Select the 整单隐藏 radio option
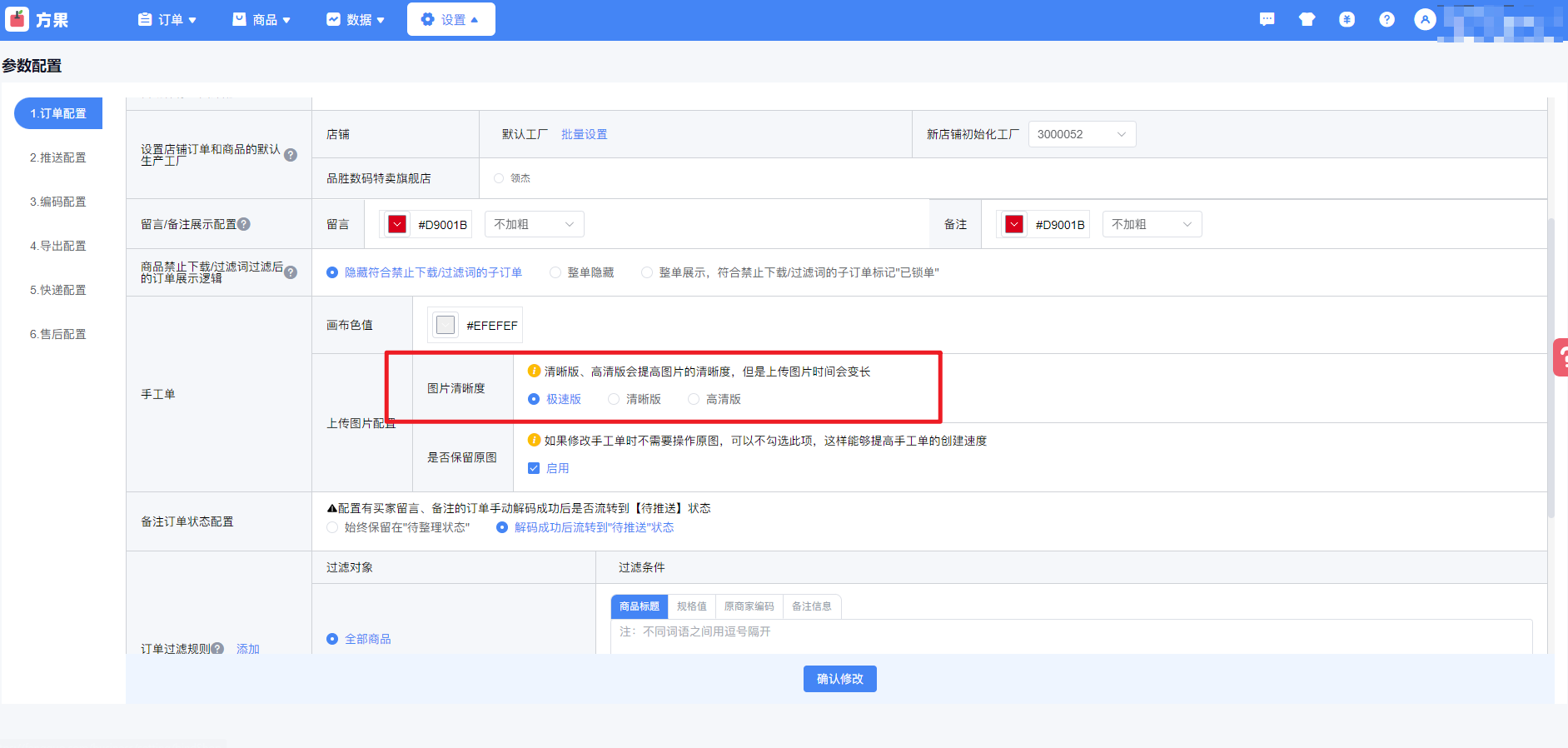The image size is (1568, 748). [x=555, y=272]
